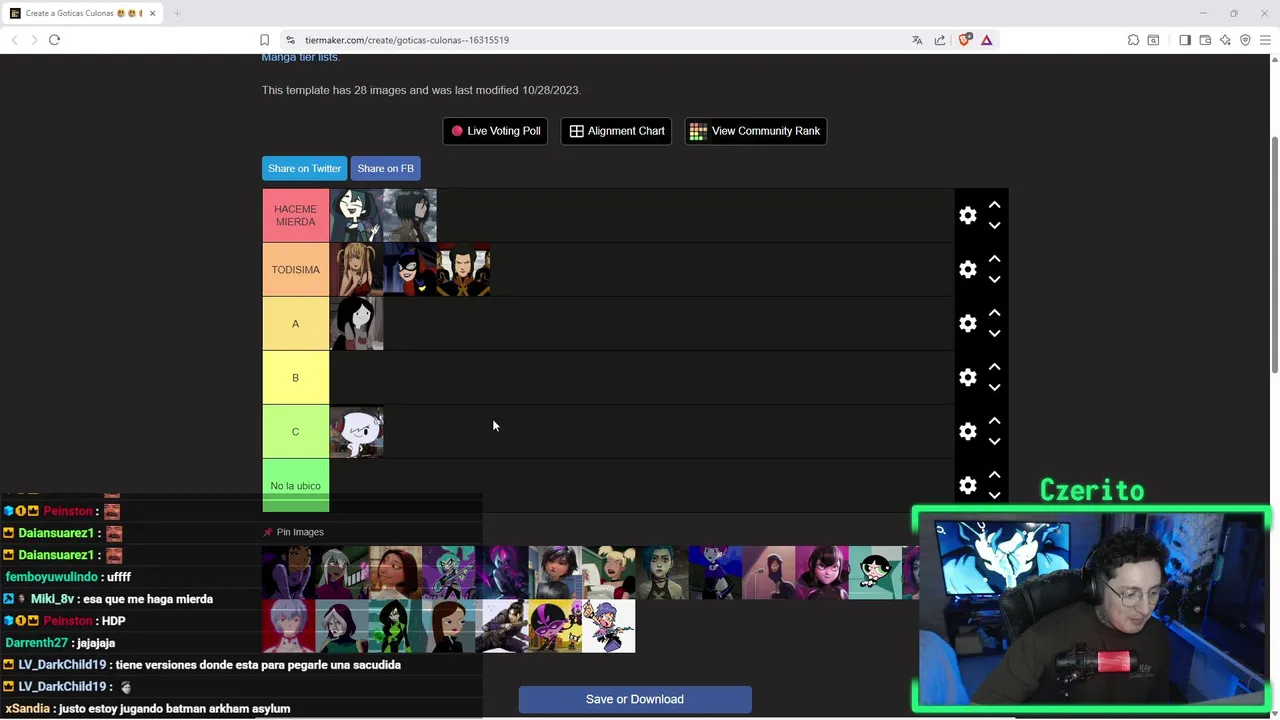Select the yellow A tier label
The height and width of the screenshot is (720, 1280).
tap(295, 323)
